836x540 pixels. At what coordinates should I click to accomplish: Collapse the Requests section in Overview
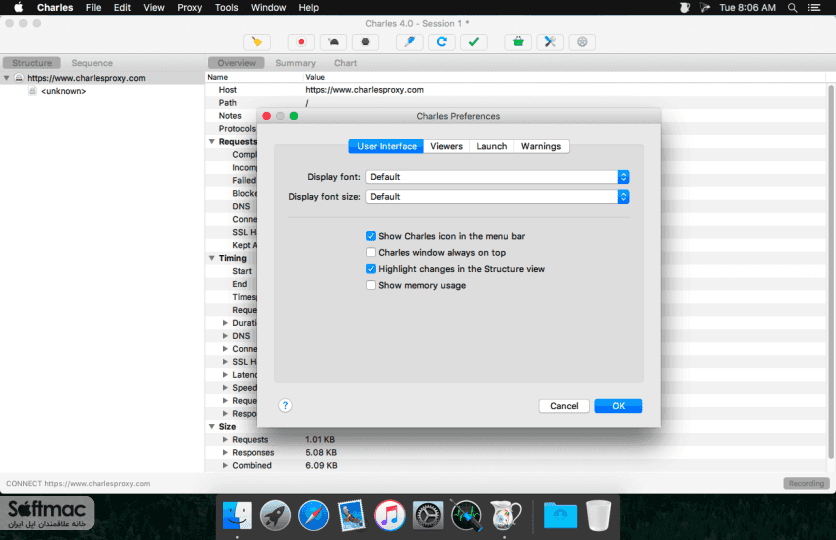click(x=212, y=141)
